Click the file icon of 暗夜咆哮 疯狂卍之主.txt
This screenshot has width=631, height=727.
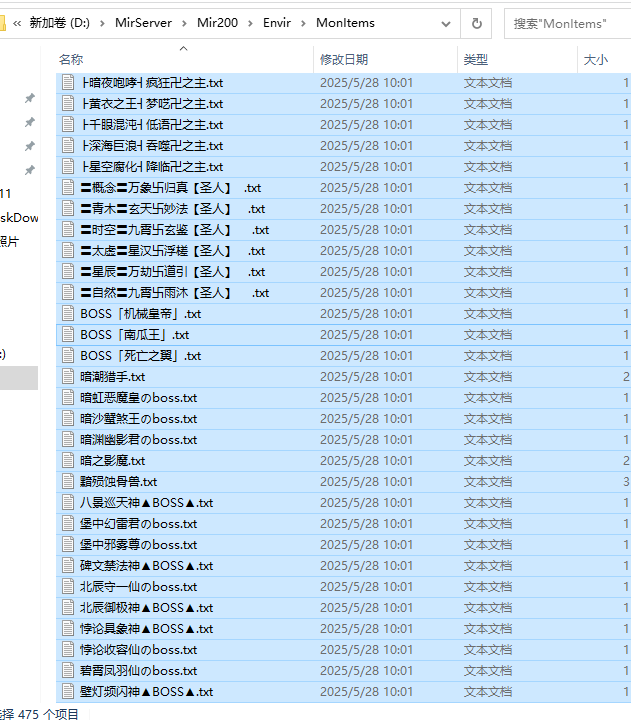[68, 83]
